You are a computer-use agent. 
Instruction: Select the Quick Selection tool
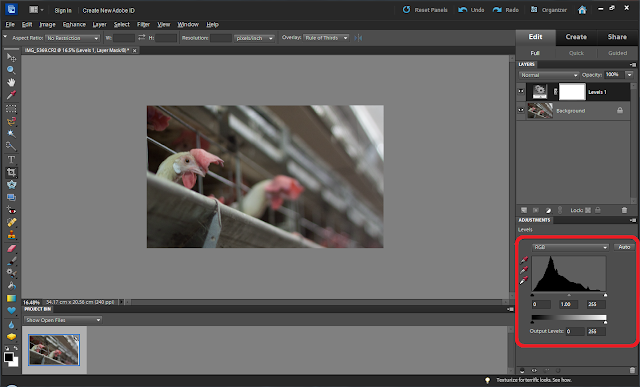coord(11,146)
